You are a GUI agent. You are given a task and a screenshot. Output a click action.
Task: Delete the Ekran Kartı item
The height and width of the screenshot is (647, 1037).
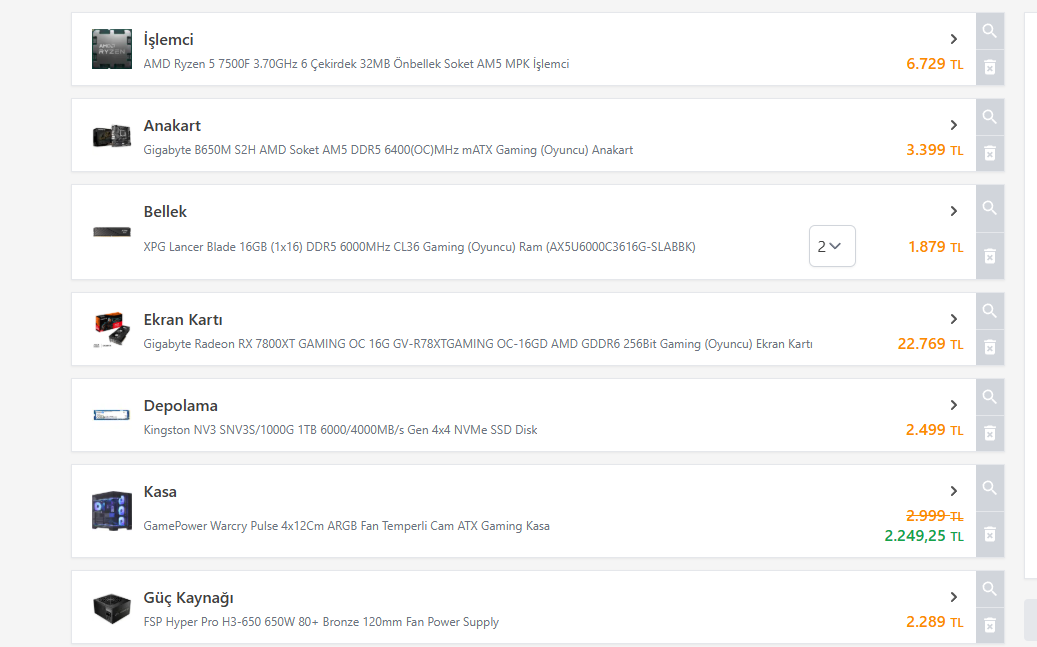989,347
